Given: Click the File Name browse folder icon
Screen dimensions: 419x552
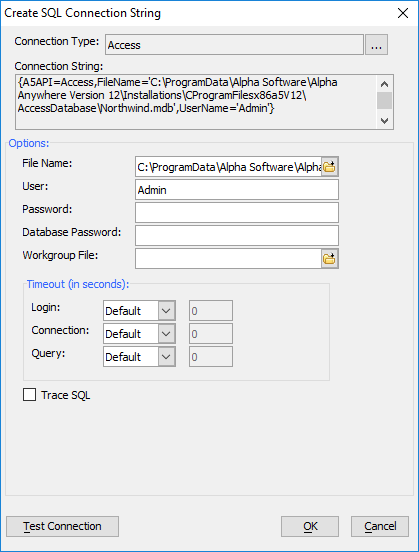Looking at the screenshot, I should click(x=330, y=167).
